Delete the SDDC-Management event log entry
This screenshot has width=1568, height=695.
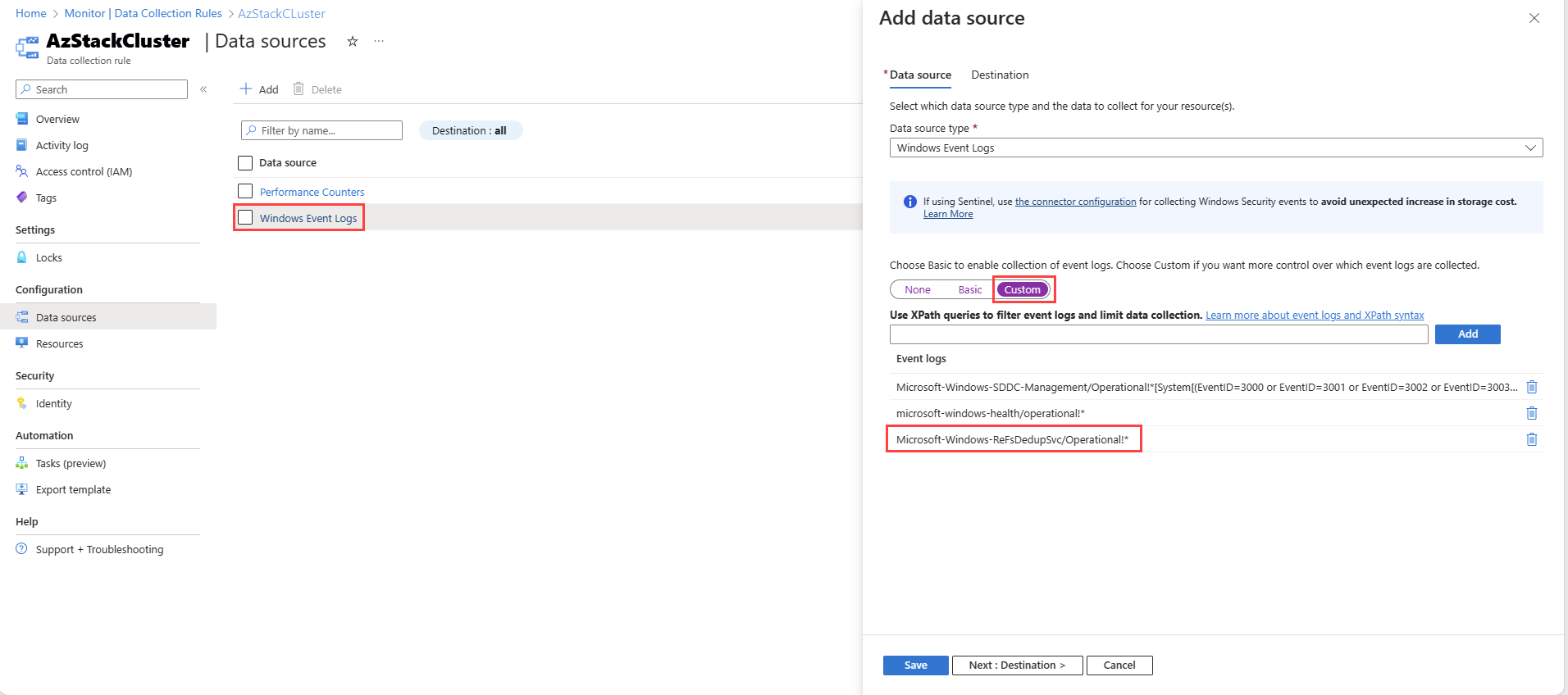(1531, 387)
